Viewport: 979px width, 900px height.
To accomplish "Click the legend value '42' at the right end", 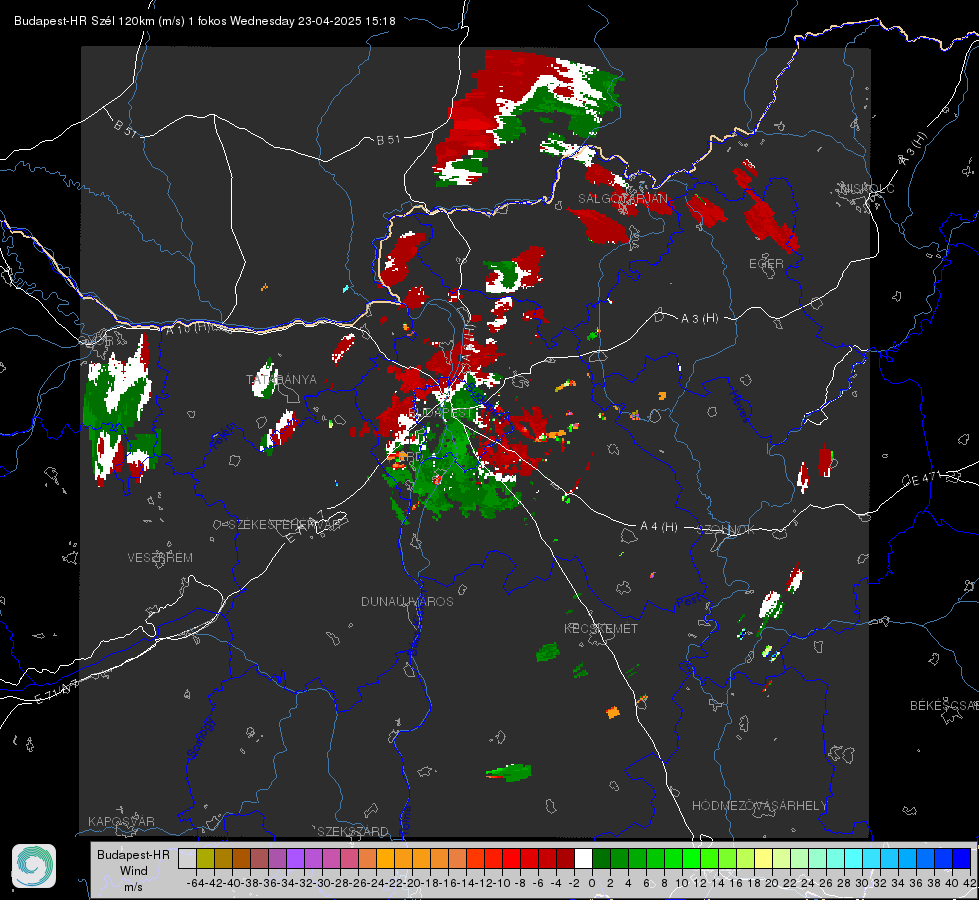I will 970,883.
